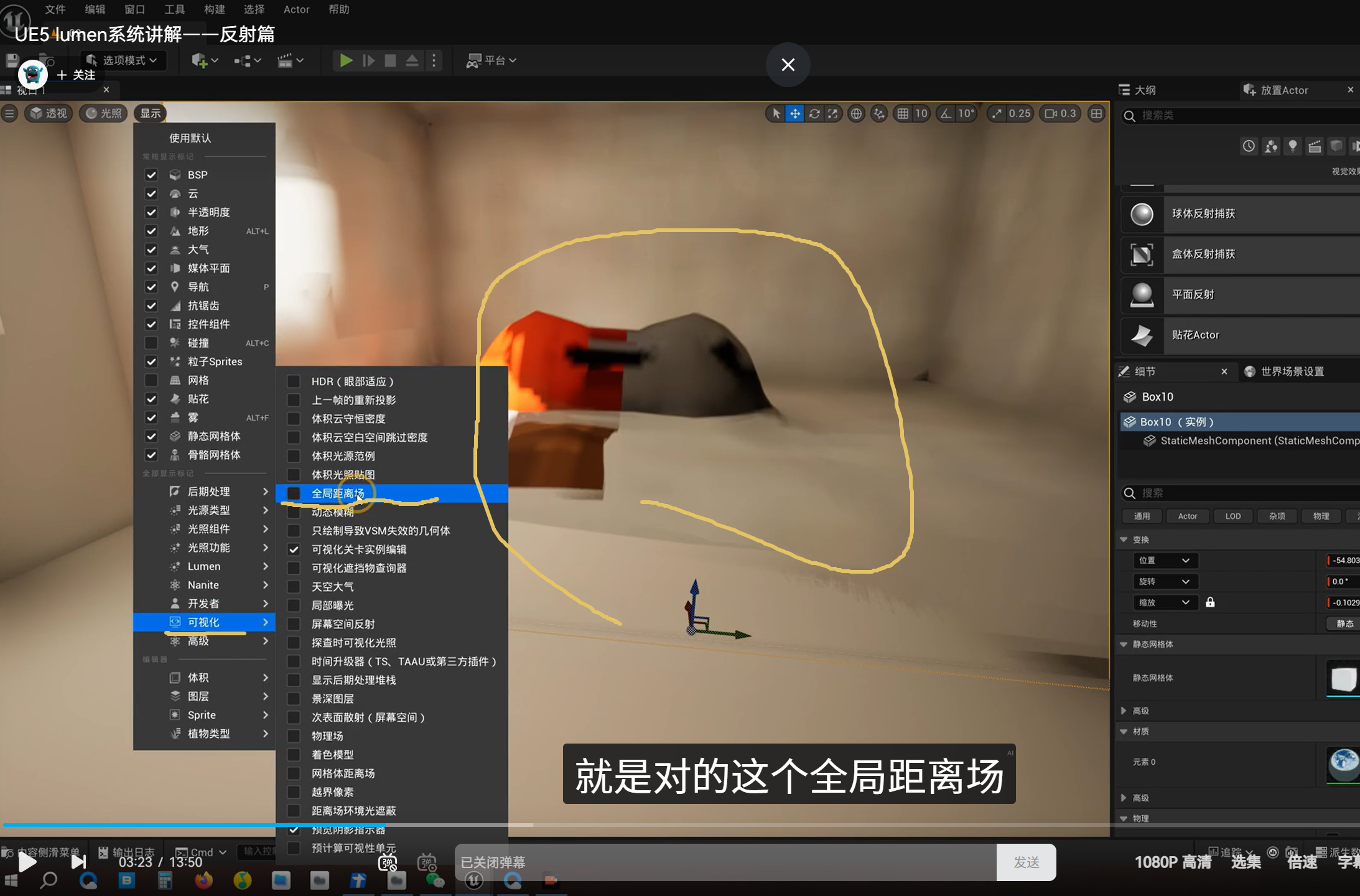Click the 搜索类 actor search field
This screenshot has height=896, width=1360.
(x=1241, y=116)
